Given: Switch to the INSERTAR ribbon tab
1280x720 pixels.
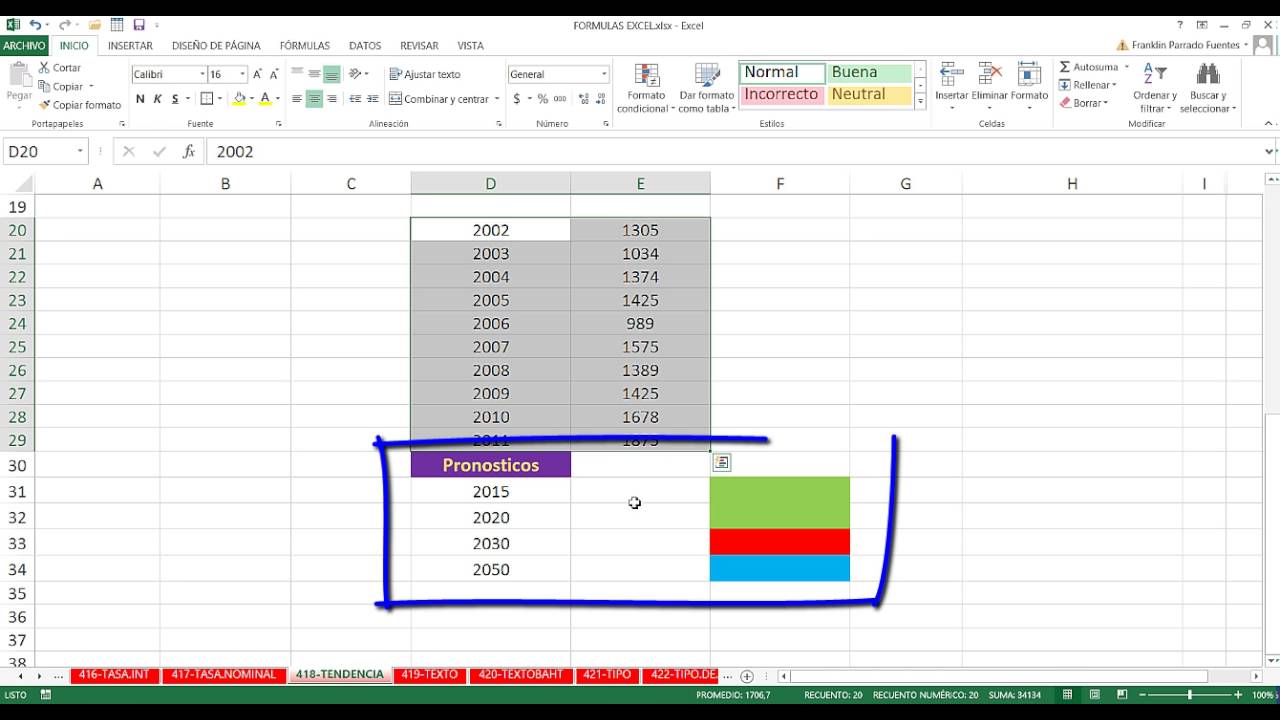Looking at the screenshot, I should click(x=130, y=45).
